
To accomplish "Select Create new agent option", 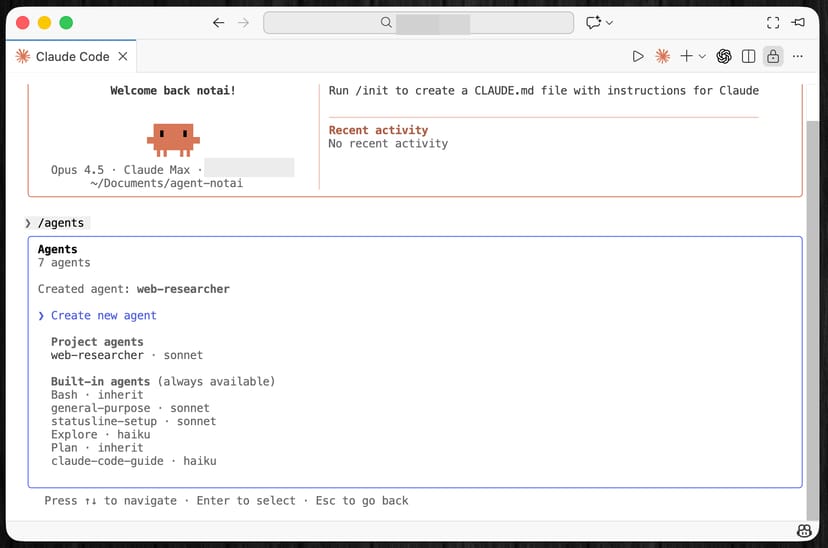I will [104, 316].
